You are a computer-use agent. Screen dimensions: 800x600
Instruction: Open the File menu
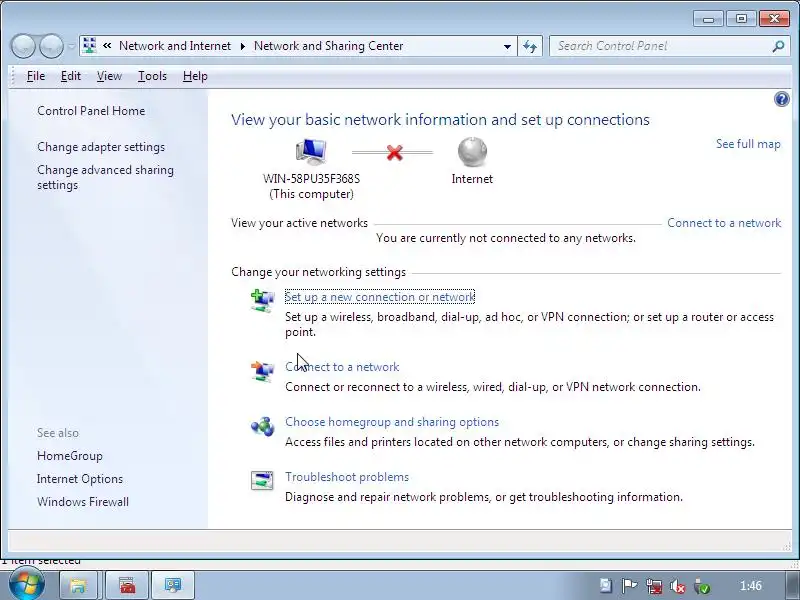pos(36,76)
